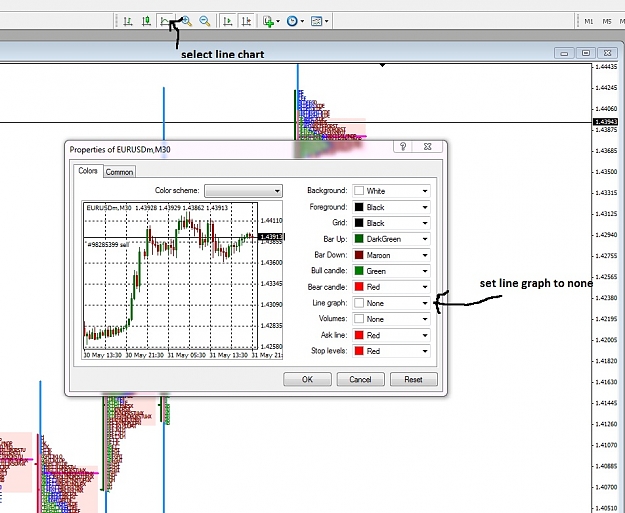Select the line chart toolbar icon
This screenshot has height=513, width=625.
(x=165, y=21)
